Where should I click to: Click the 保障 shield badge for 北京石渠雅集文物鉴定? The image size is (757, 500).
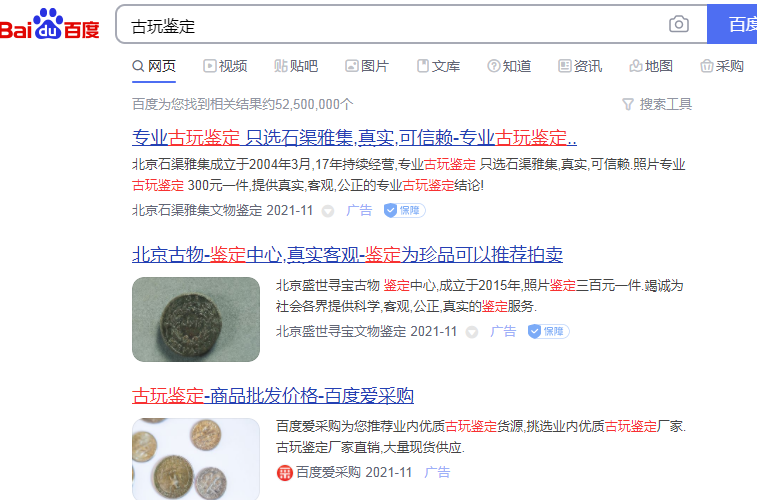[x=405, y=210]
